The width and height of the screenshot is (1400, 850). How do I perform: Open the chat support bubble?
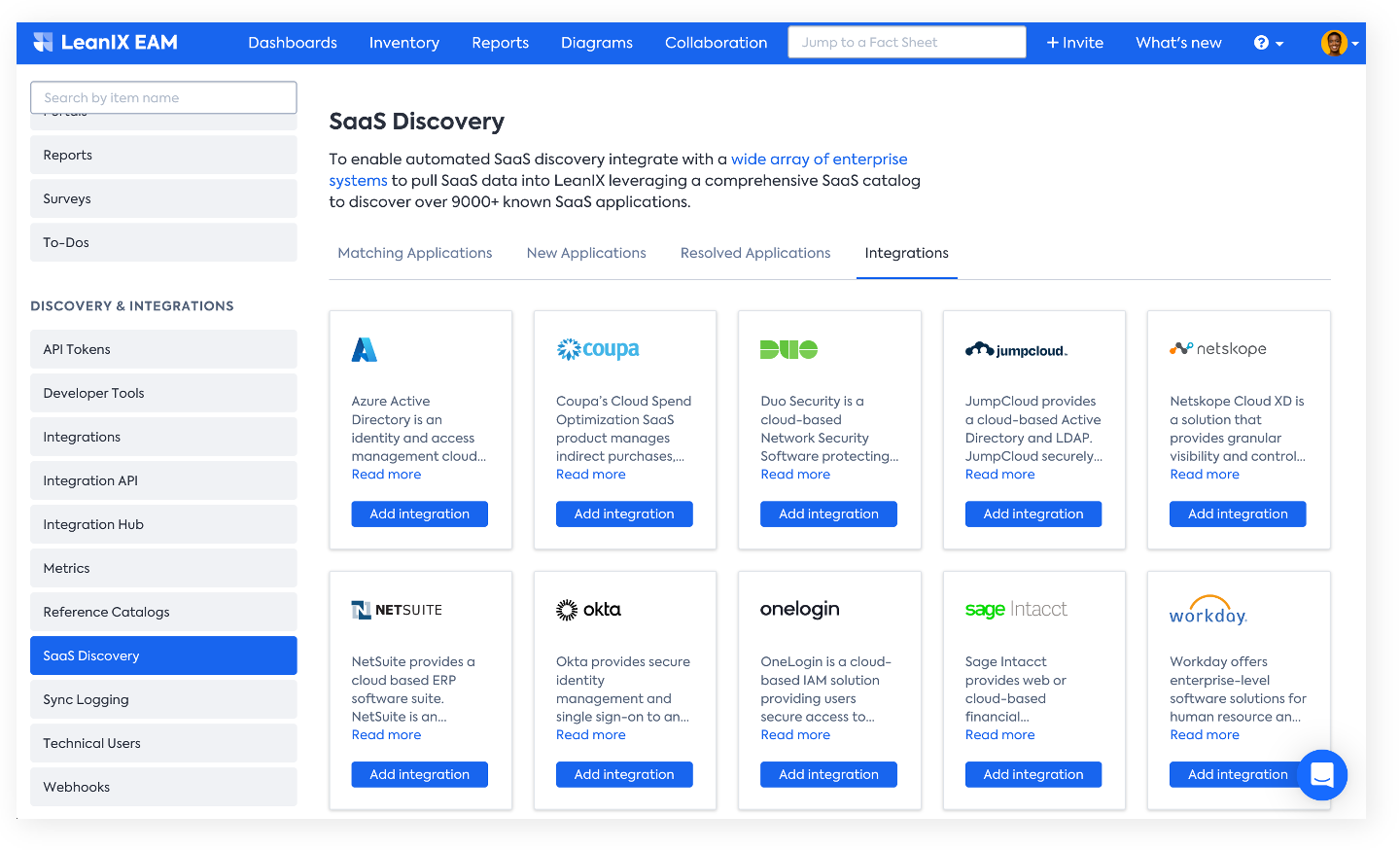(x=1321, y=775)
